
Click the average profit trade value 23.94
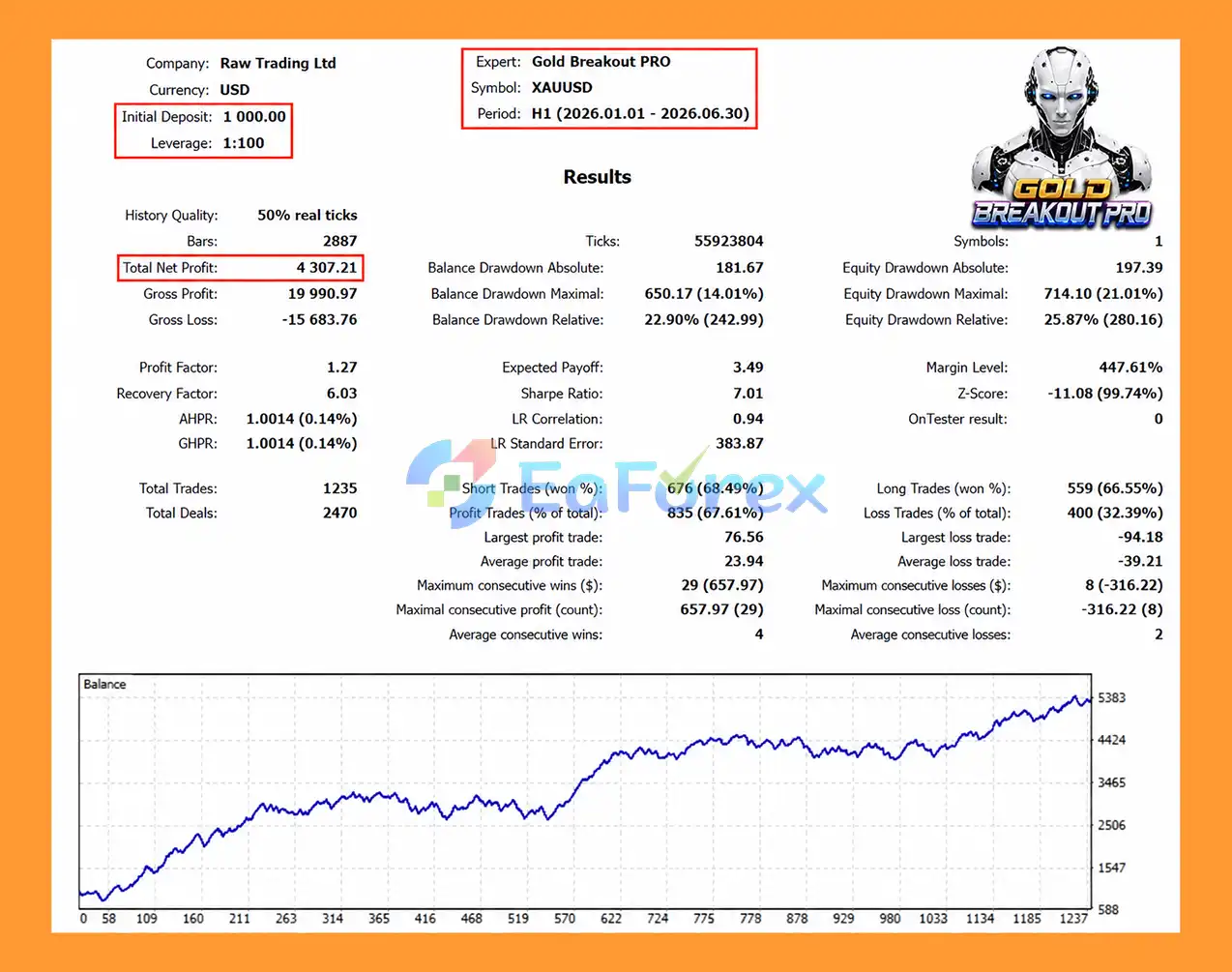745,561
